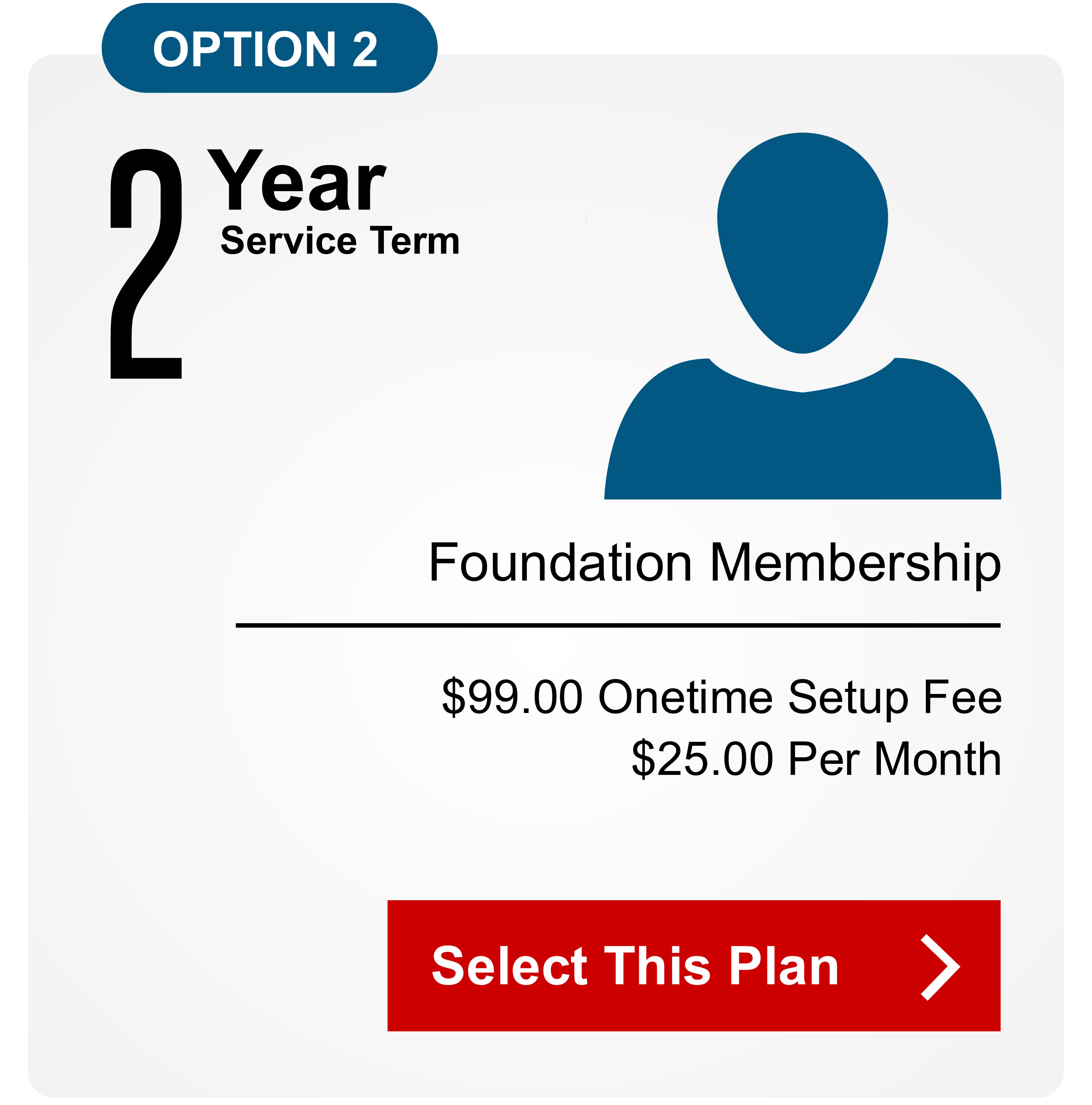Click the blue user silhouette icon

tap(802, 316)
